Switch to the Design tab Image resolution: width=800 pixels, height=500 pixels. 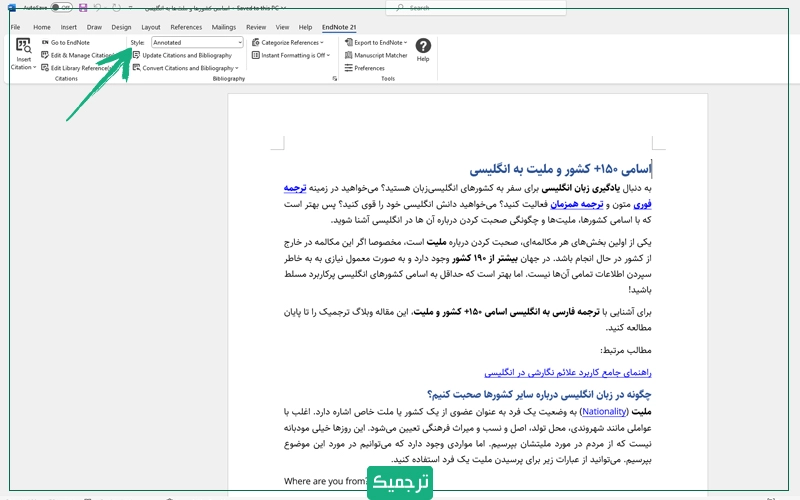[121, 27]
